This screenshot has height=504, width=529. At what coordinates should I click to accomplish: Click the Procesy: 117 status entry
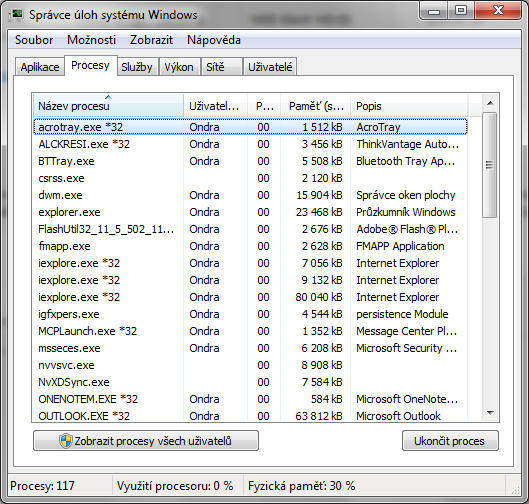pos(43,486)
